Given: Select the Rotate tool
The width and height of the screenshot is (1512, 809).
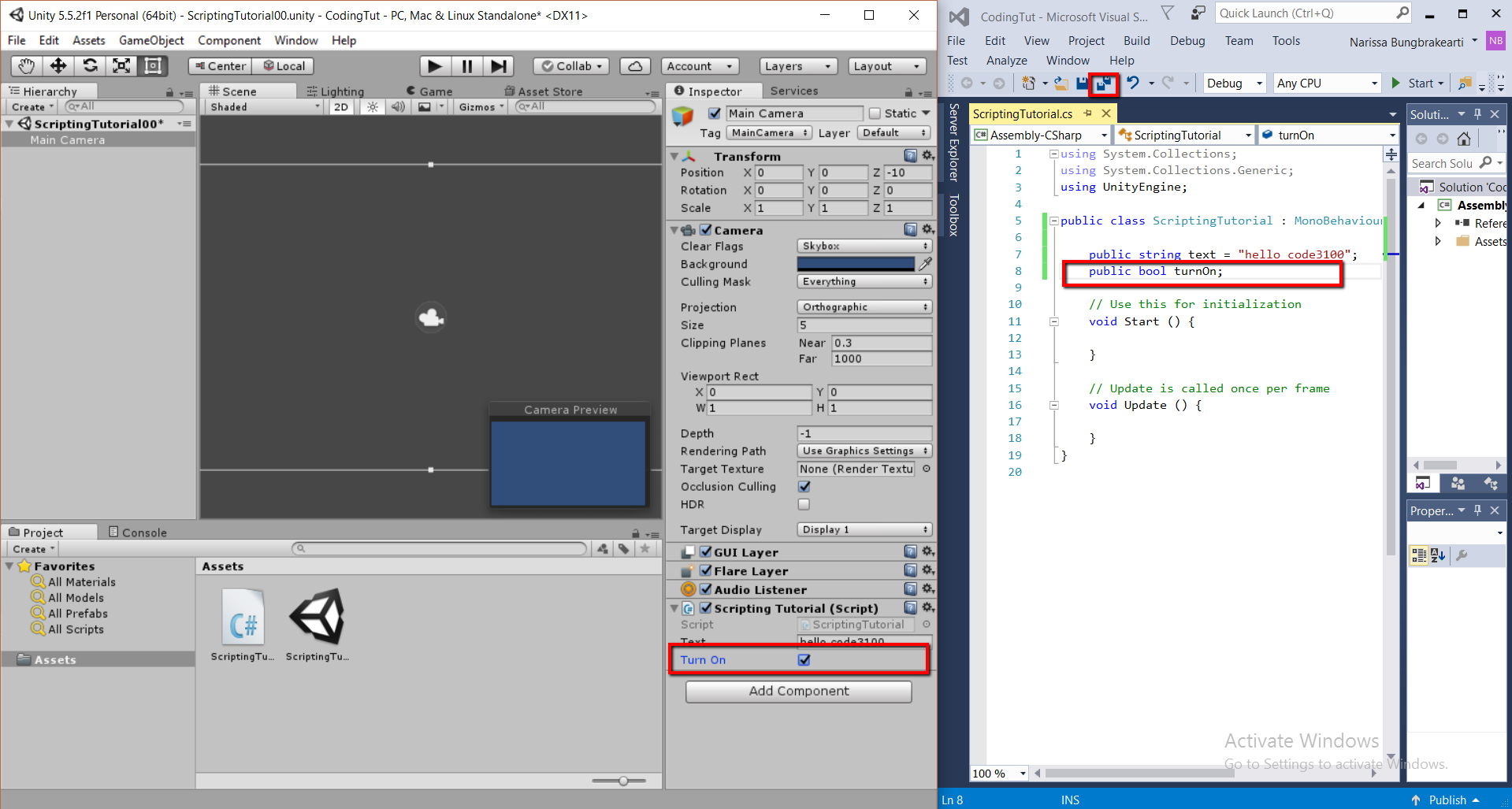Looking at the screenshot, I should point(90,66).
